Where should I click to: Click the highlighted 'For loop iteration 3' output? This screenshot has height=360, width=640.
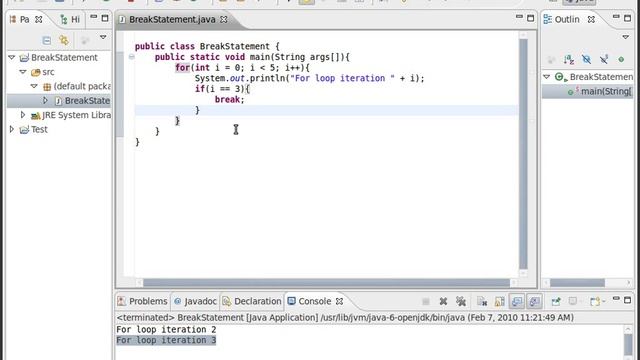tap(166, 340)
